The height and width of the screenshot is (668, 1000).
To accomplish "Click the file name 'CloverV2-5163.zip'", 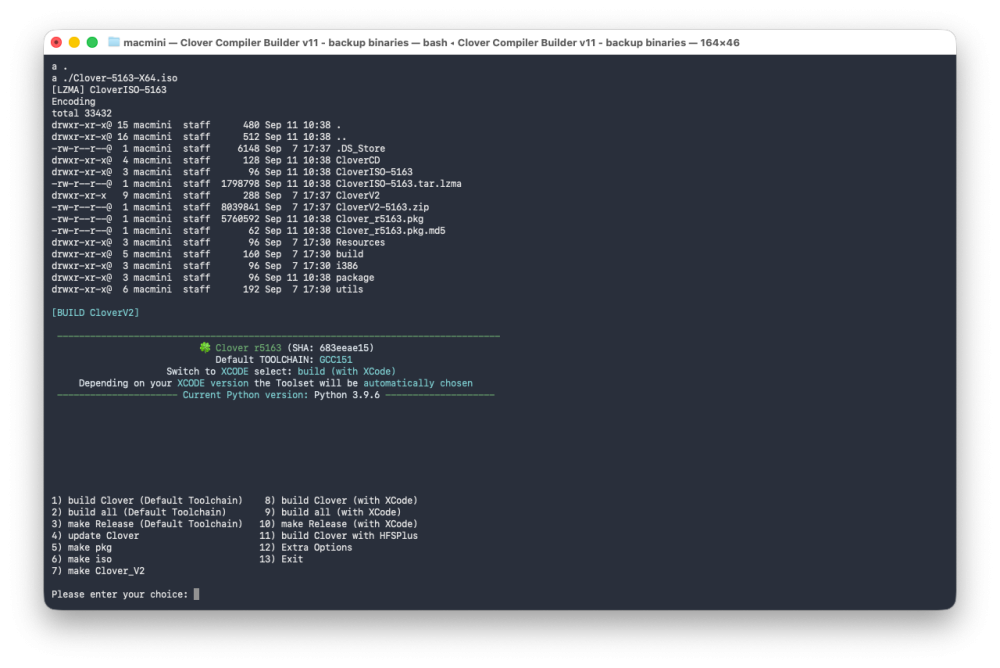I will click(x=382, y=207).
